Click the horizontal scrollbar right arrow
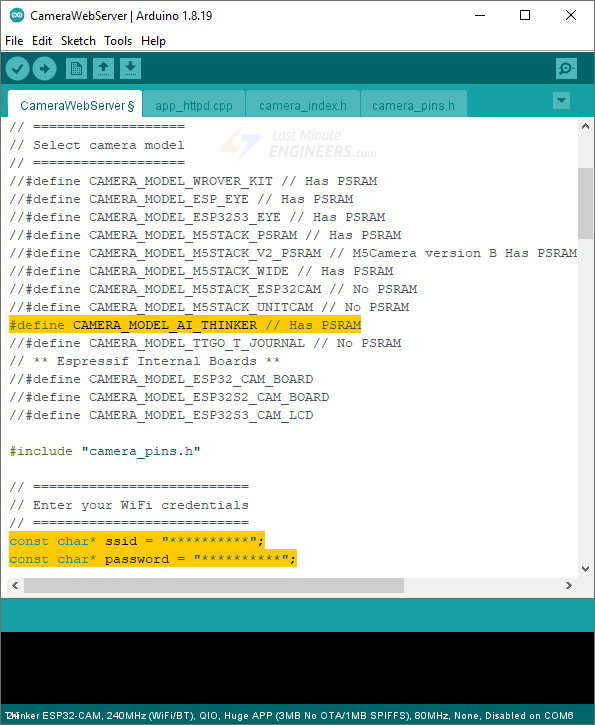This screenshot has height=725, width=595. 569,585
